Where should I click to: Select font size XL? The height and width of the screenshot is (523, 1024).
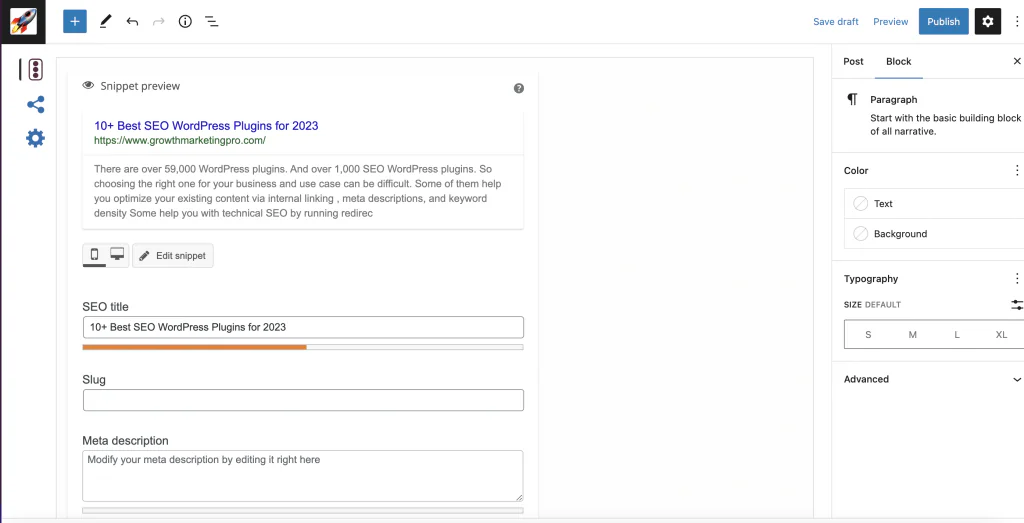tap(1001, 334)
